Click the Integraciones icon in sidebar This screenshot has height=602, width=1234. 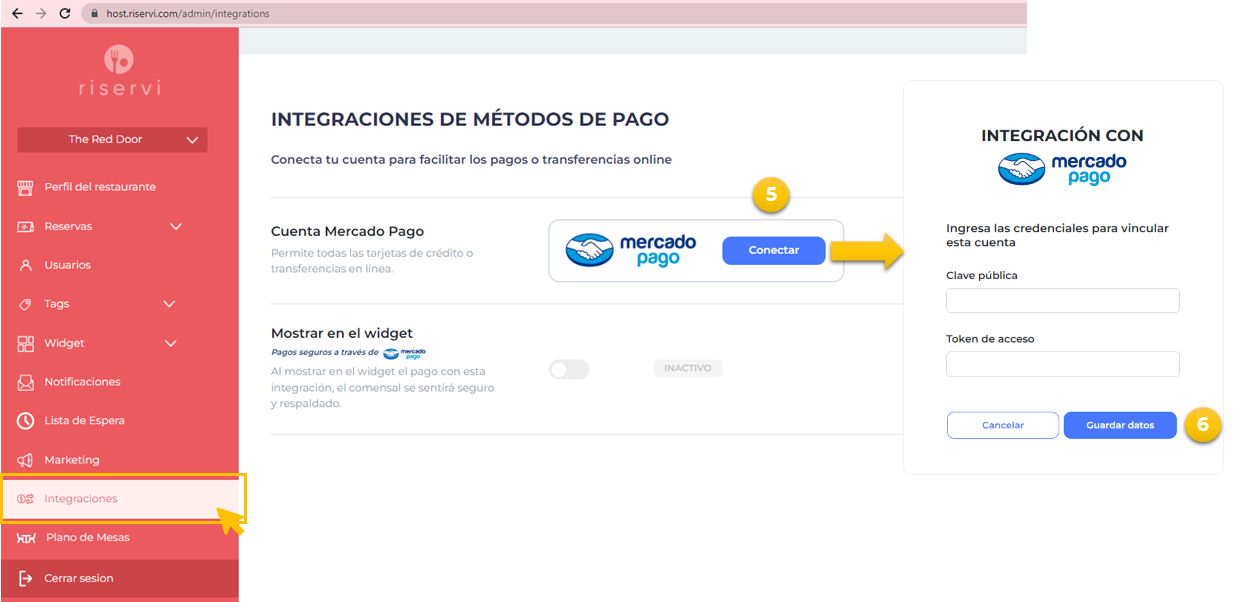[x=25, y=499]
